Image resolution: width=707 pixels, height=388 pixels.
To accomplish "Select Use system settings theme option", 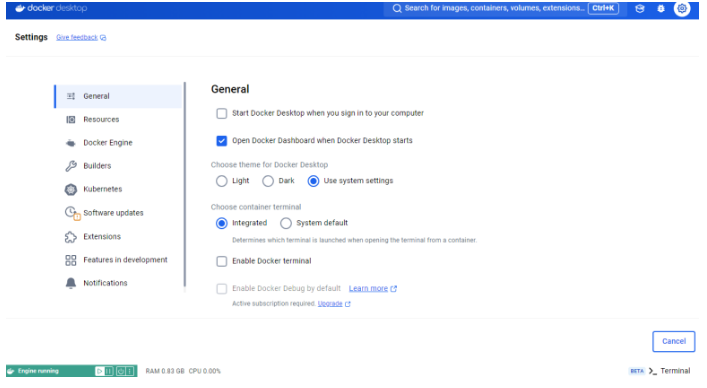I will [313, 181].
